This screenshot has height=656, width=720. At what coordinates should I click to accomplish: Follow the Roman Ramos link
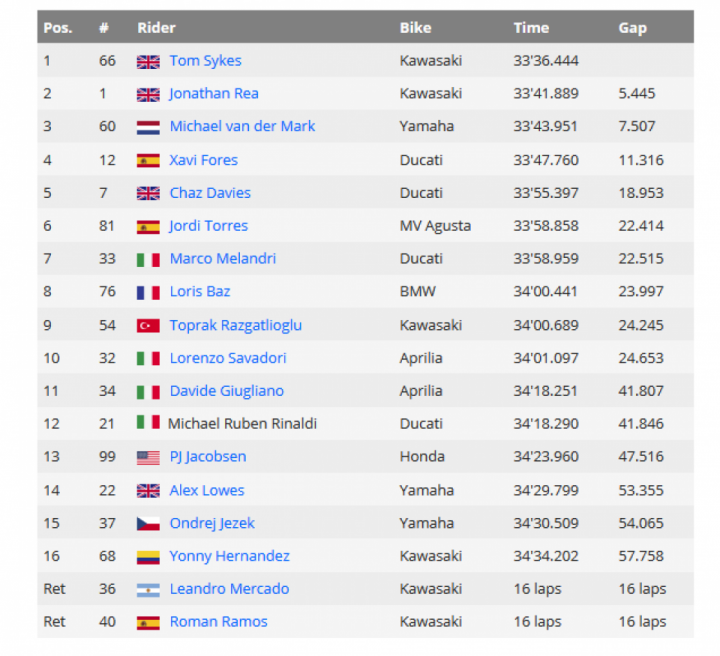click(219, 622)
